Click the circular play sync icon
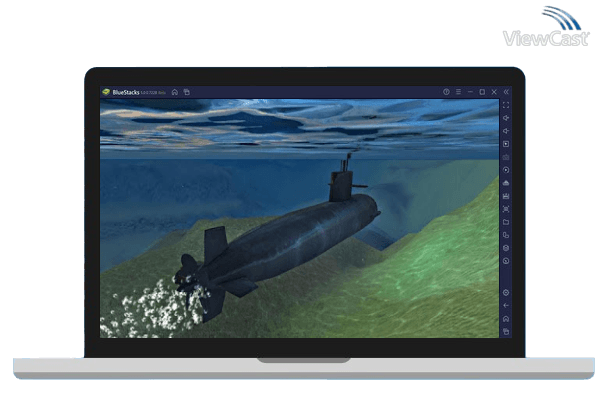The height and width of the screenshot is (414, 602). pyautogui.click(x=506, y=170)
